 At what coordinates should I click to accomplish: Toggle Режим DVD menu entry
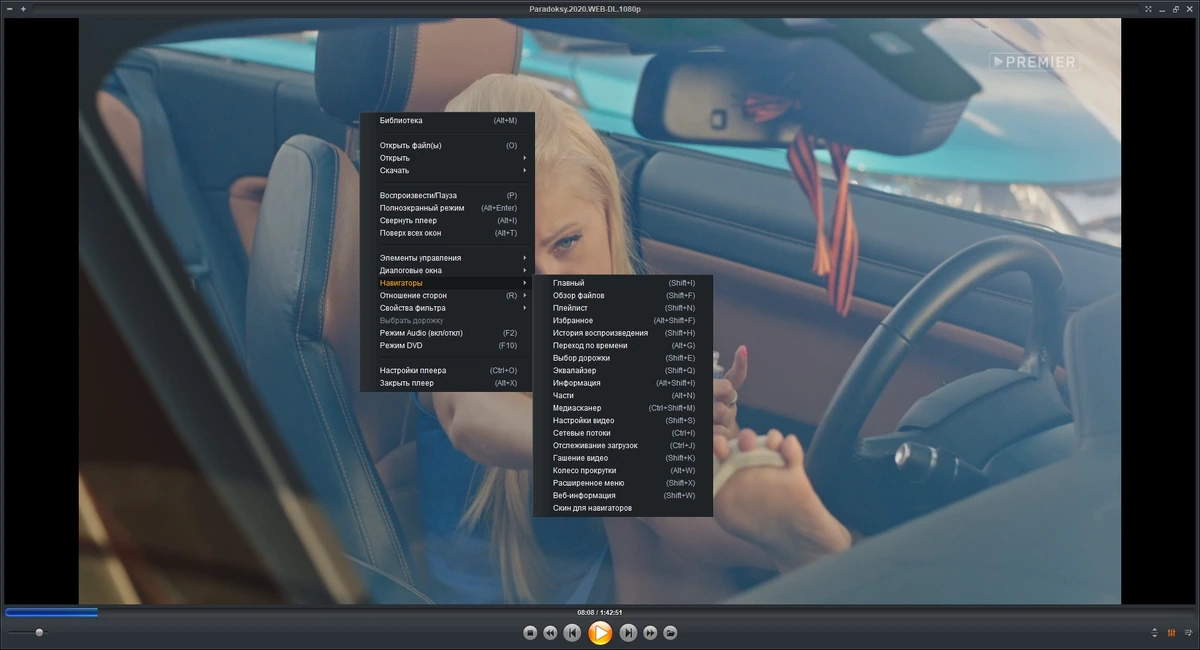coord(448,345)
